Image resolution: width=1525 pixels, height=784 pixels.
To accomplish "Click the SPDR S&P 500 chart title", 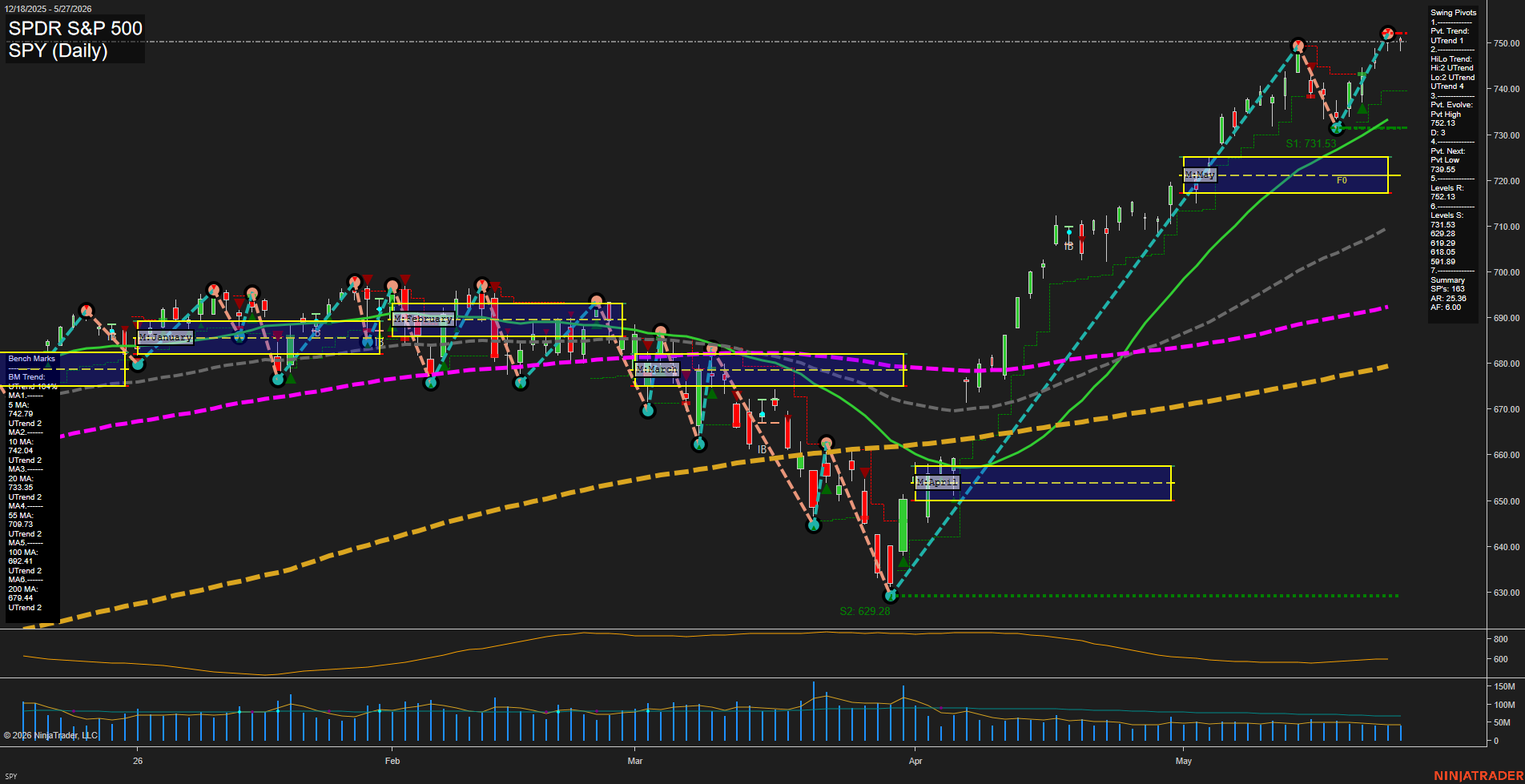I will (75, 28).
